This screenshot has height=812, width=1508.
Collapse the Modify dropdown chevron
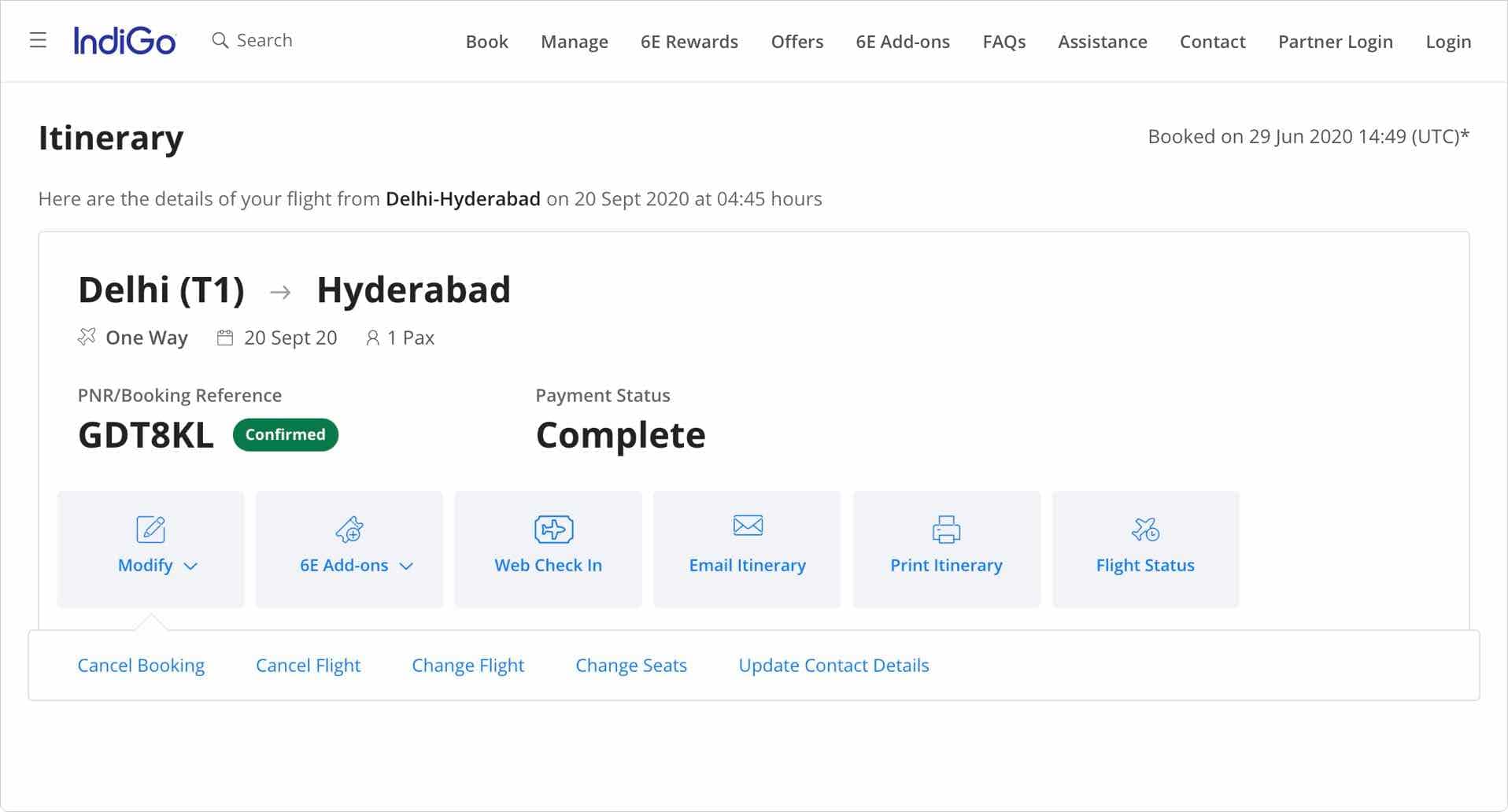tap(190, 567)
